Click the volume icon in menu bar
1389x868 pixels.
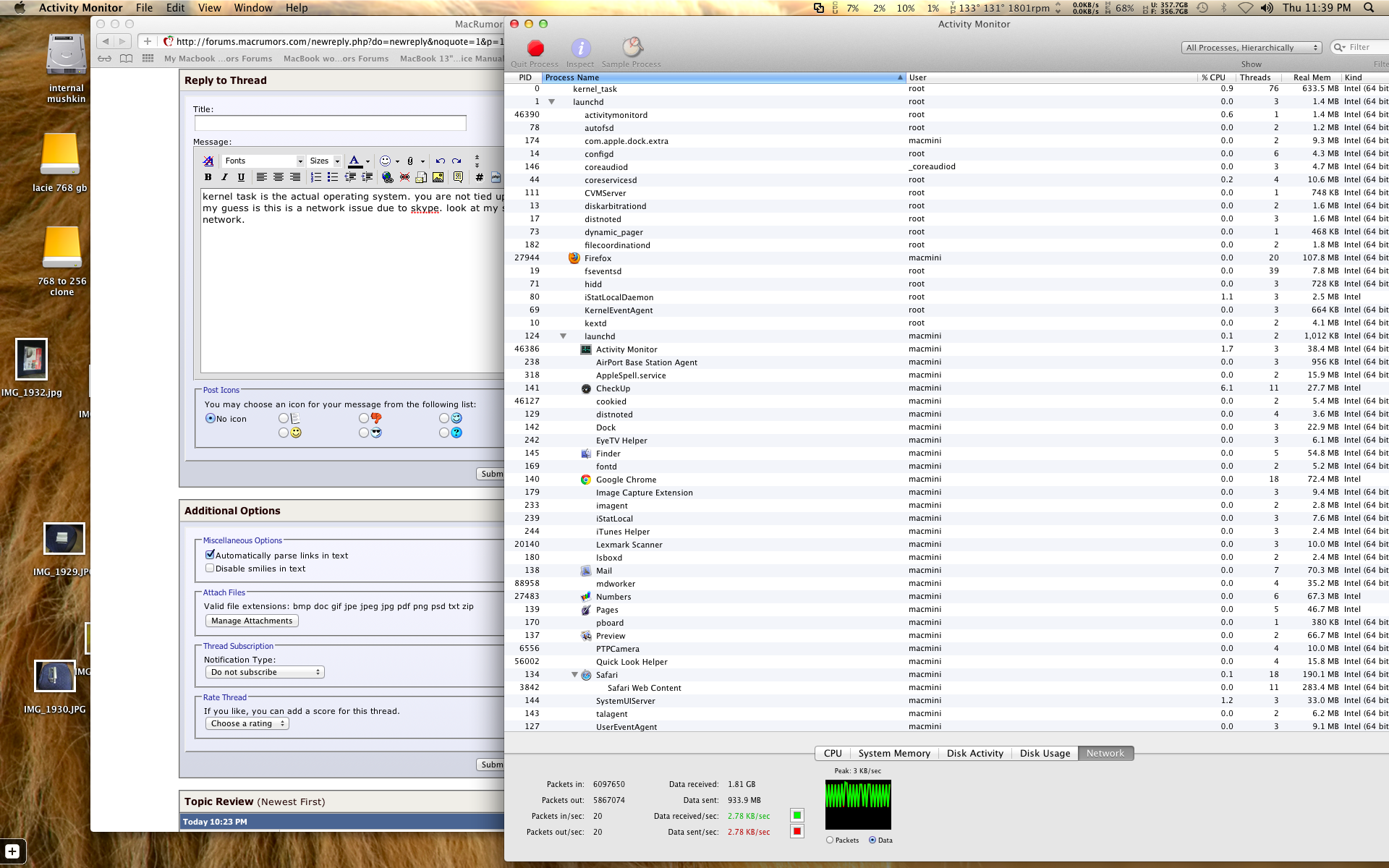pos(1267,8)
